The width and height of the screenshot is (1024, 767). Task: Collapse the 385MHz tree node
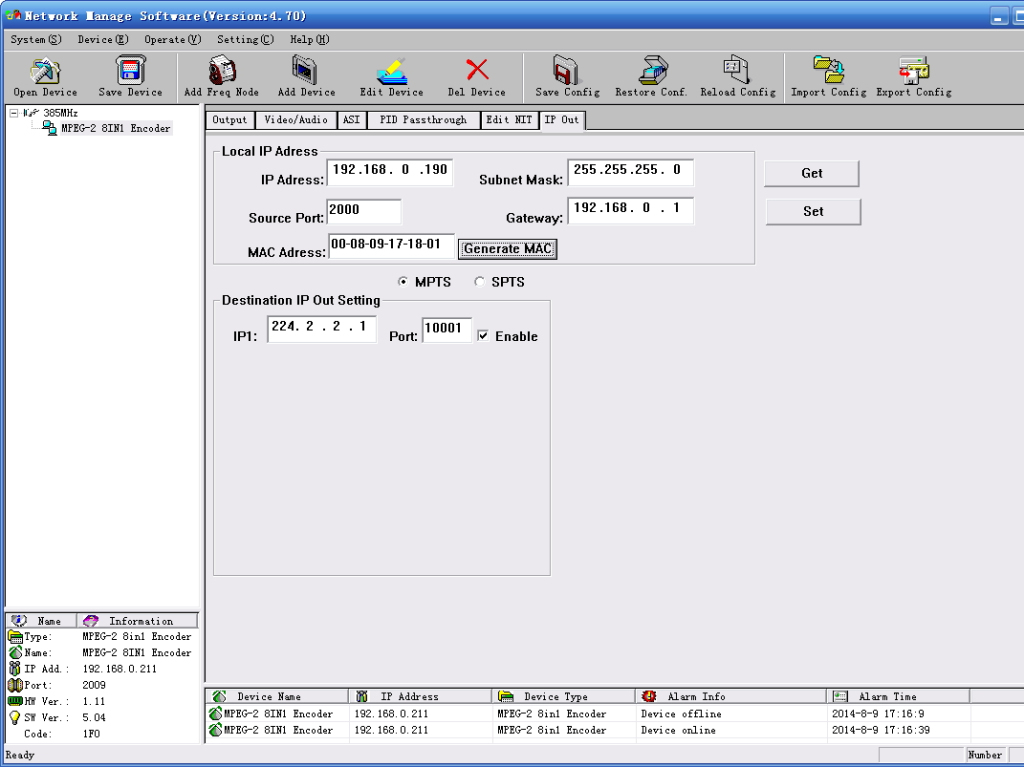(x=14, y=113)
